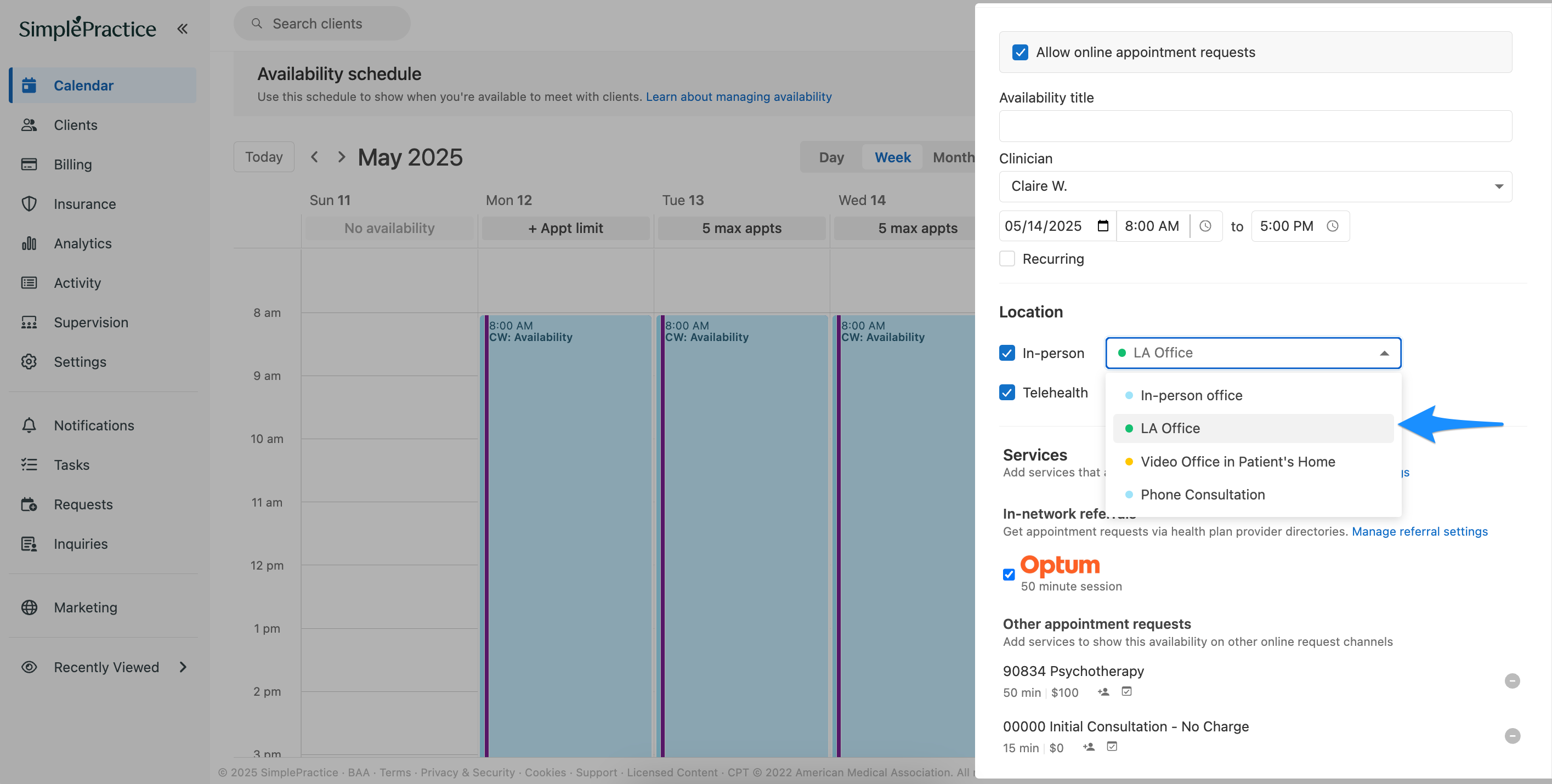
Task: Click the Supervision icon
Action: point(29,322)
